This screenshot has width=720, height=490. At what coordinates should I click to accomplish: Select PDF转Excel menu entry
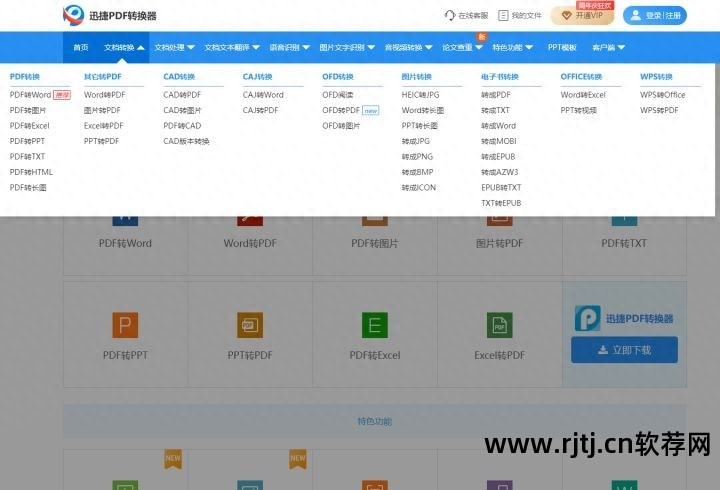29,125
